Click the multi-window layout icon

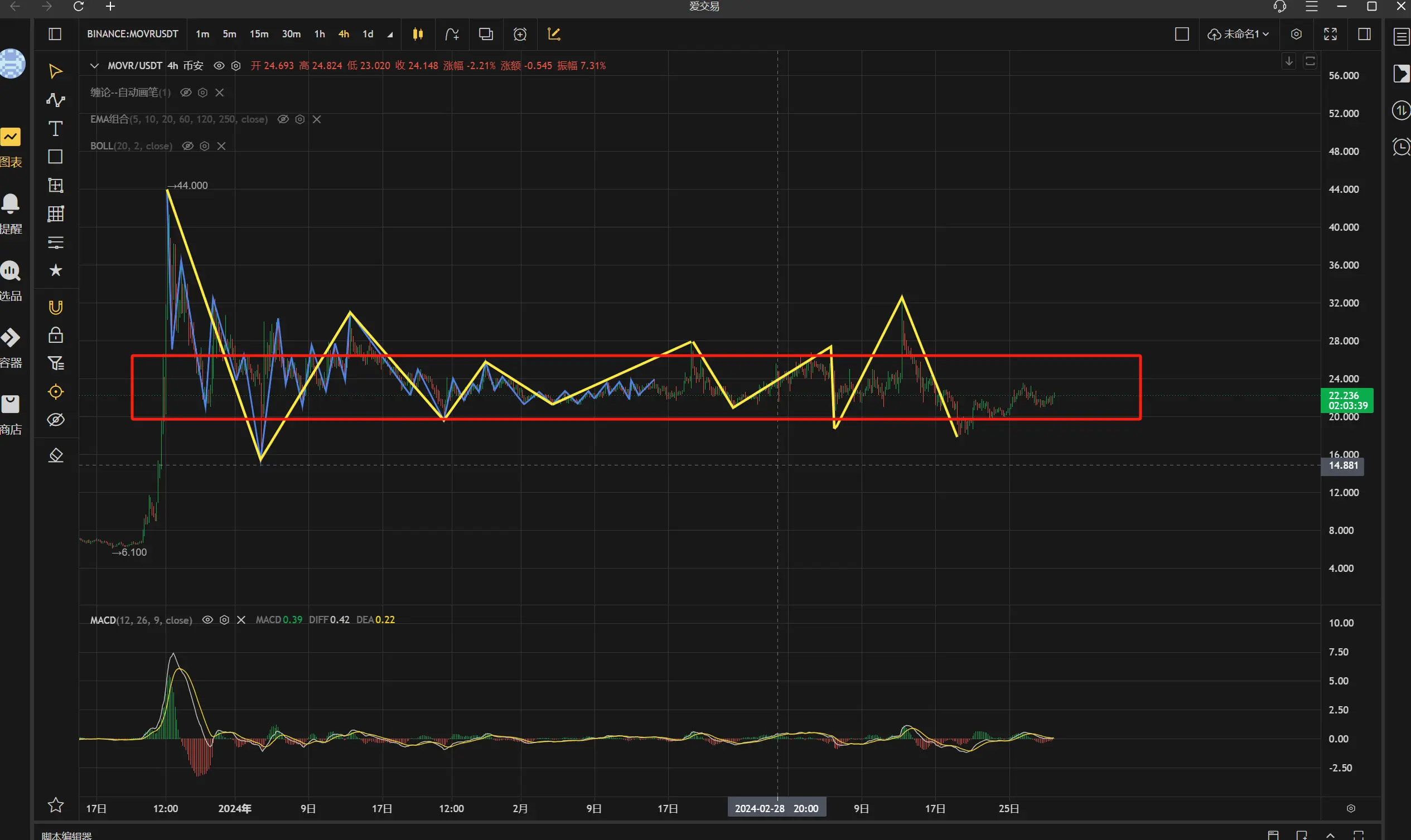tap(486, 34)
